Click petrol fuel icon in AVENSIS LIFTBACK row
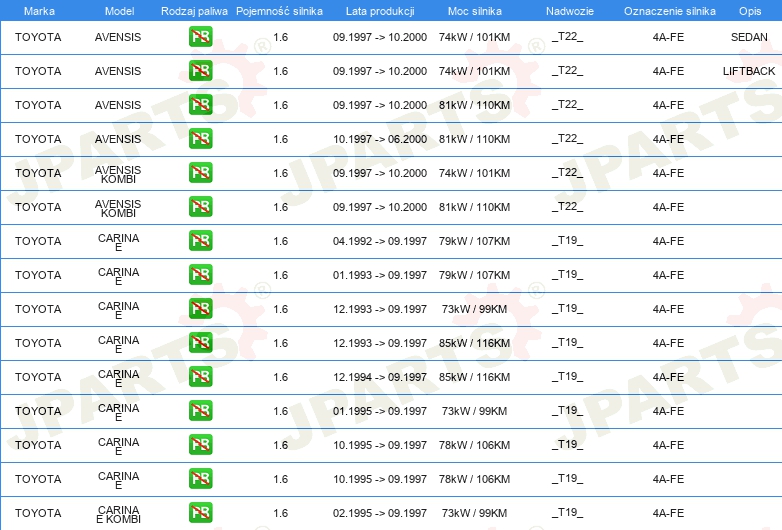 200,71
